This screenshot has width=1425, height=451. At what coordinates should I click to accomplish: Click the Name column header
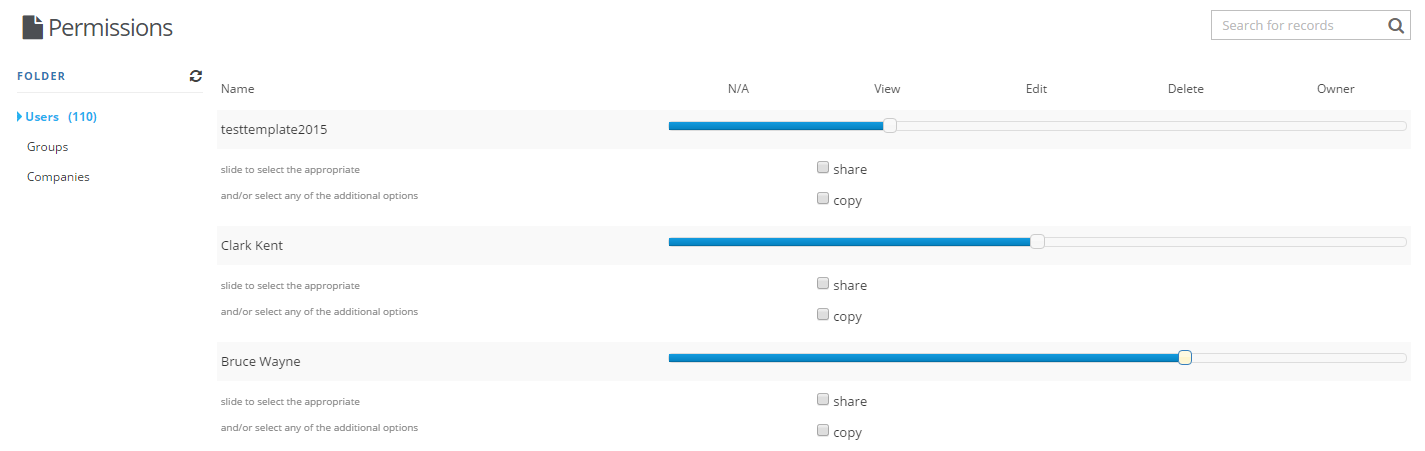(238, 89)
